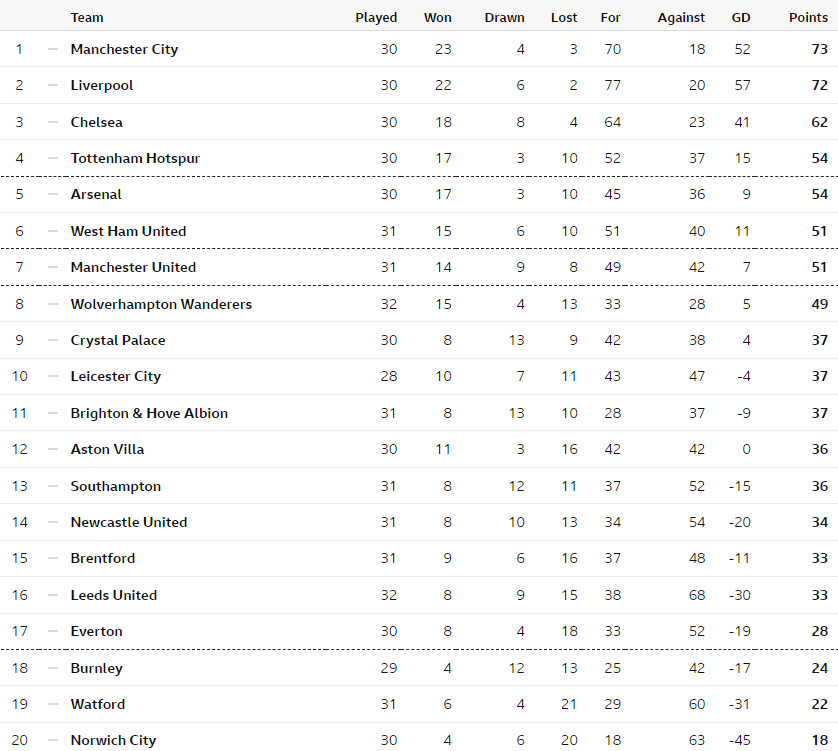Click West Ham United team name
Viewport: 838px width, 751px height.
tap(128, 231)
